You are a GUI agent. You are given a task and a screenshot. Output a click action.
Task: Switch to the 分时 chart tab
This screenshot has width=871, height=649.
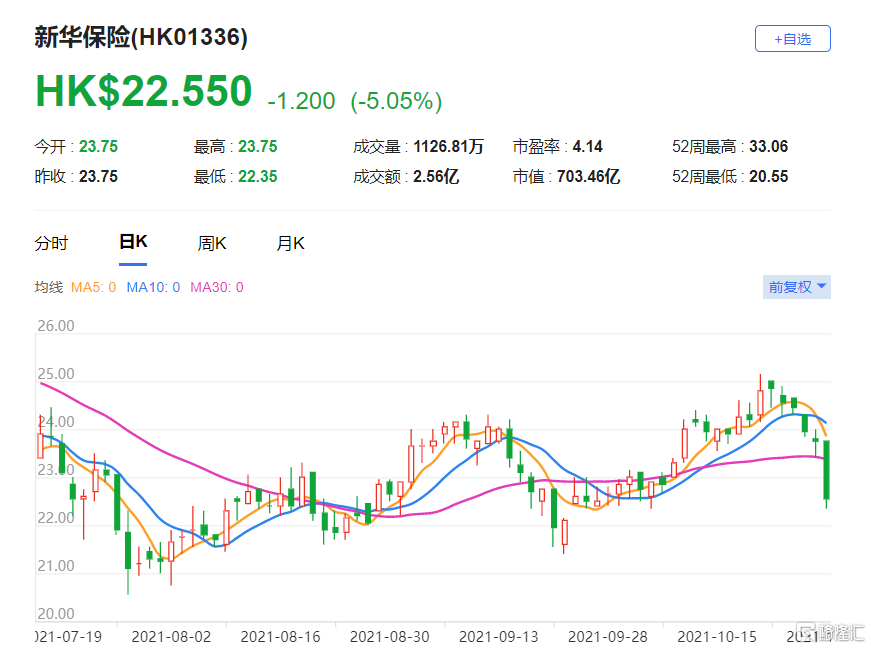click(x=51, y=243)
